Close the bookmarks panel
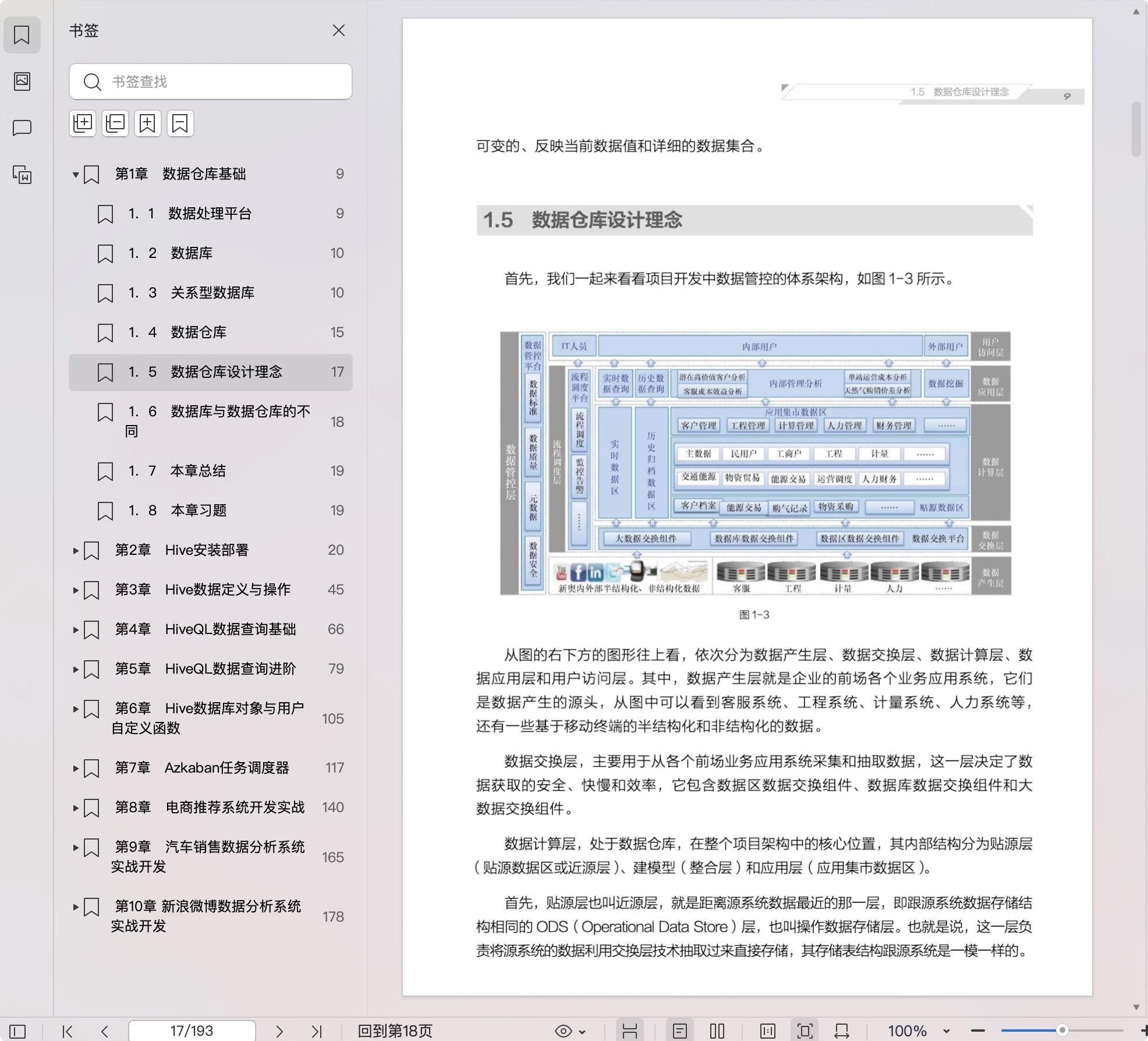 click(339, 30)
